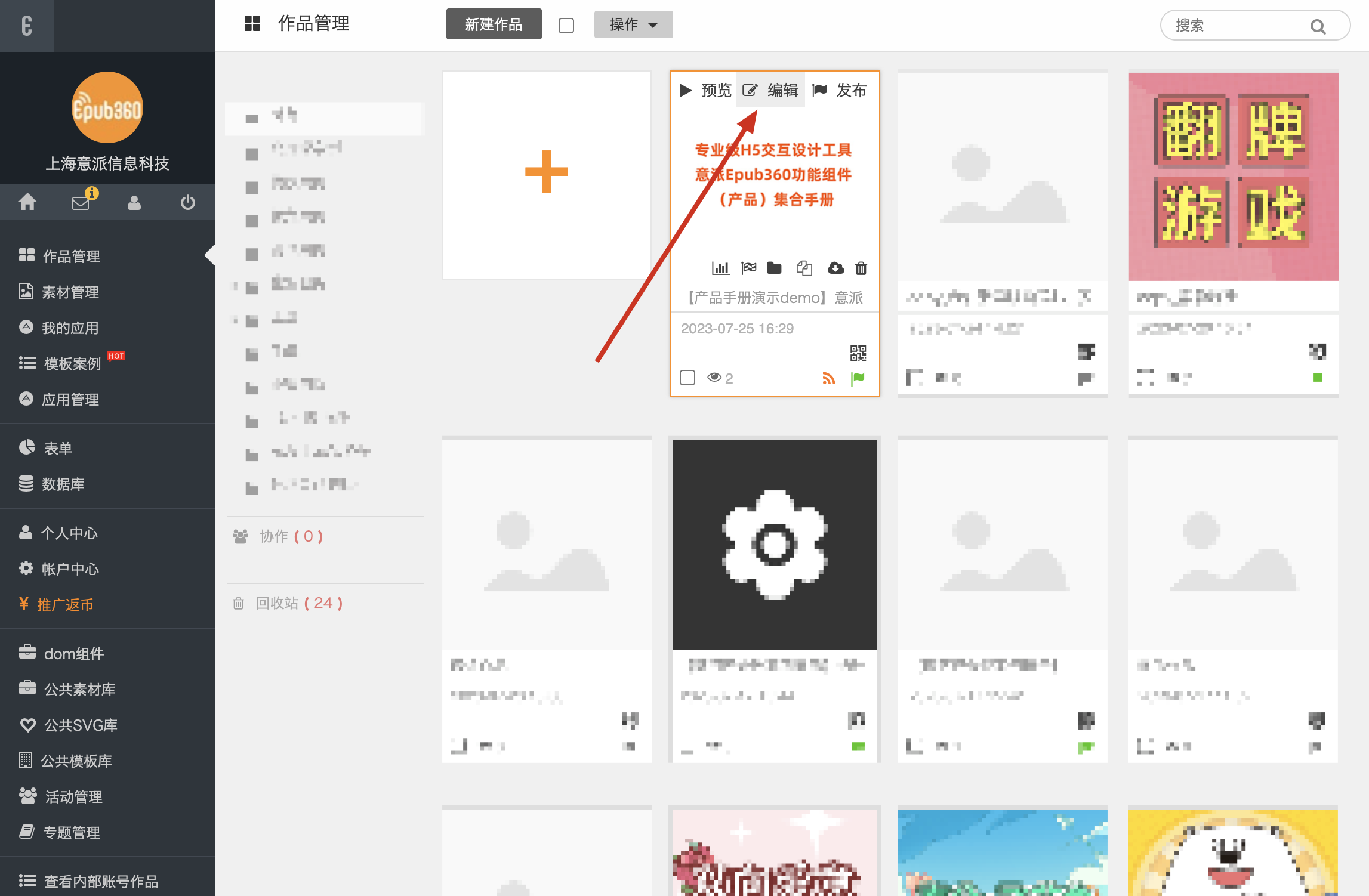The image size is (1369, 896).
Task: Check the checkbox on the demo work card
Action: 687,378
